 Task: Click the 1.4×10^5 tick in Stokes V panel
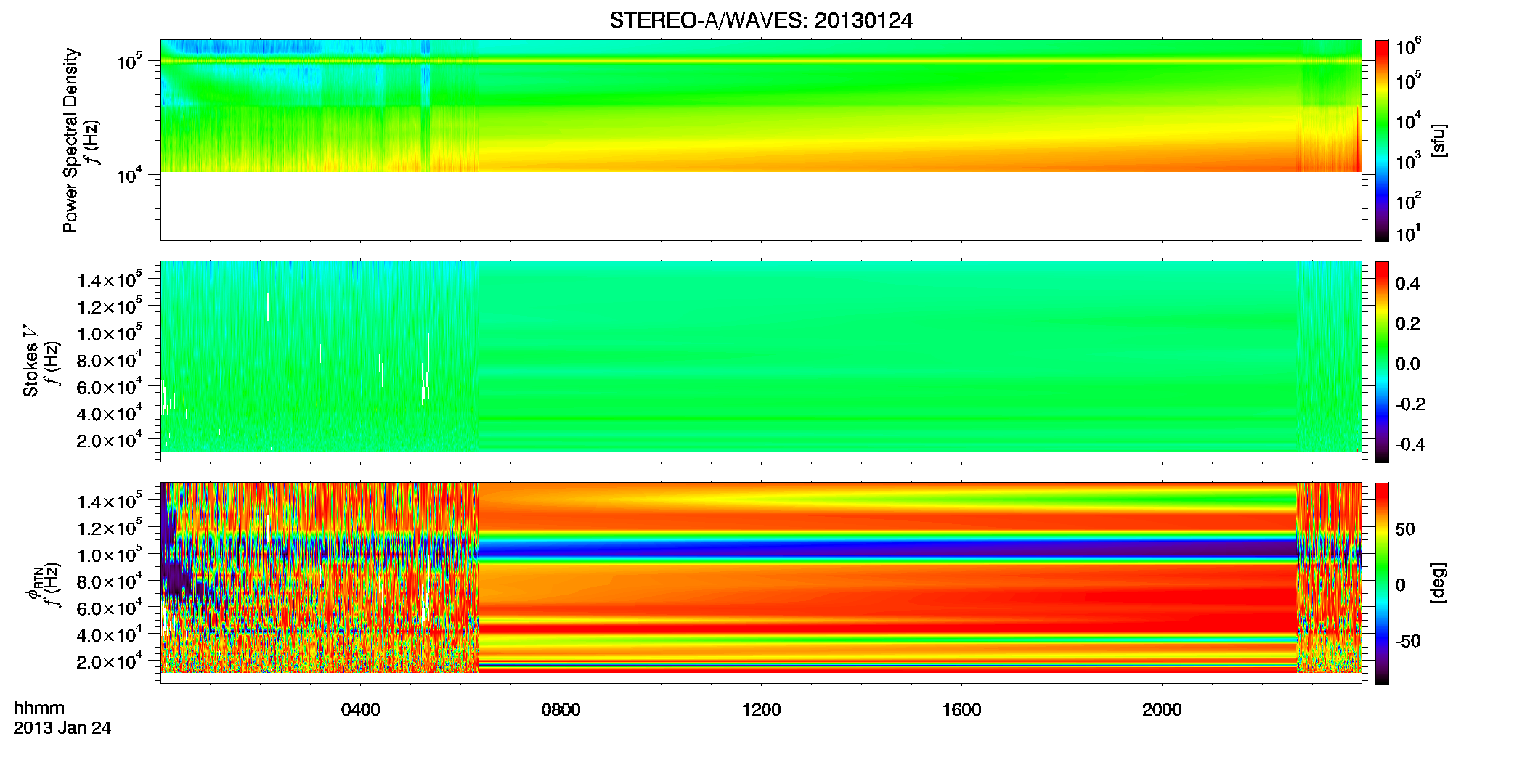(110, 279)
